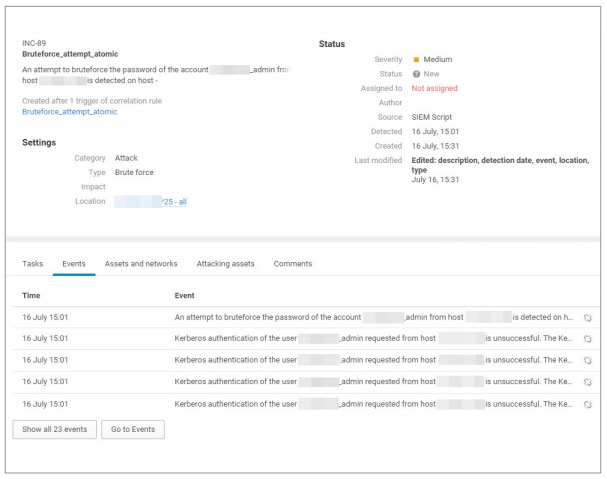Open the Assets and networks tab
Image resolution: width=607 pixels, height=479 pixels.
141,264
